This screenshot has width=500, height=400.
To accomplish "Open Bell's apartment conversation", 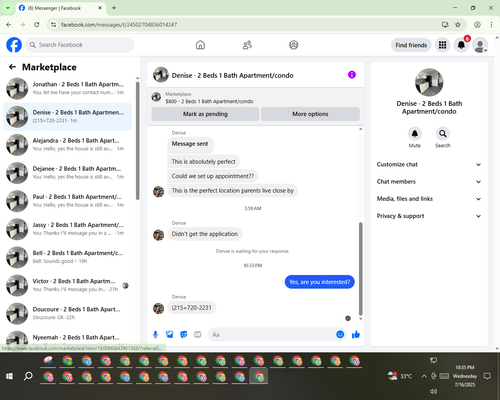I will pyautogui.click(x=68, y=257).
